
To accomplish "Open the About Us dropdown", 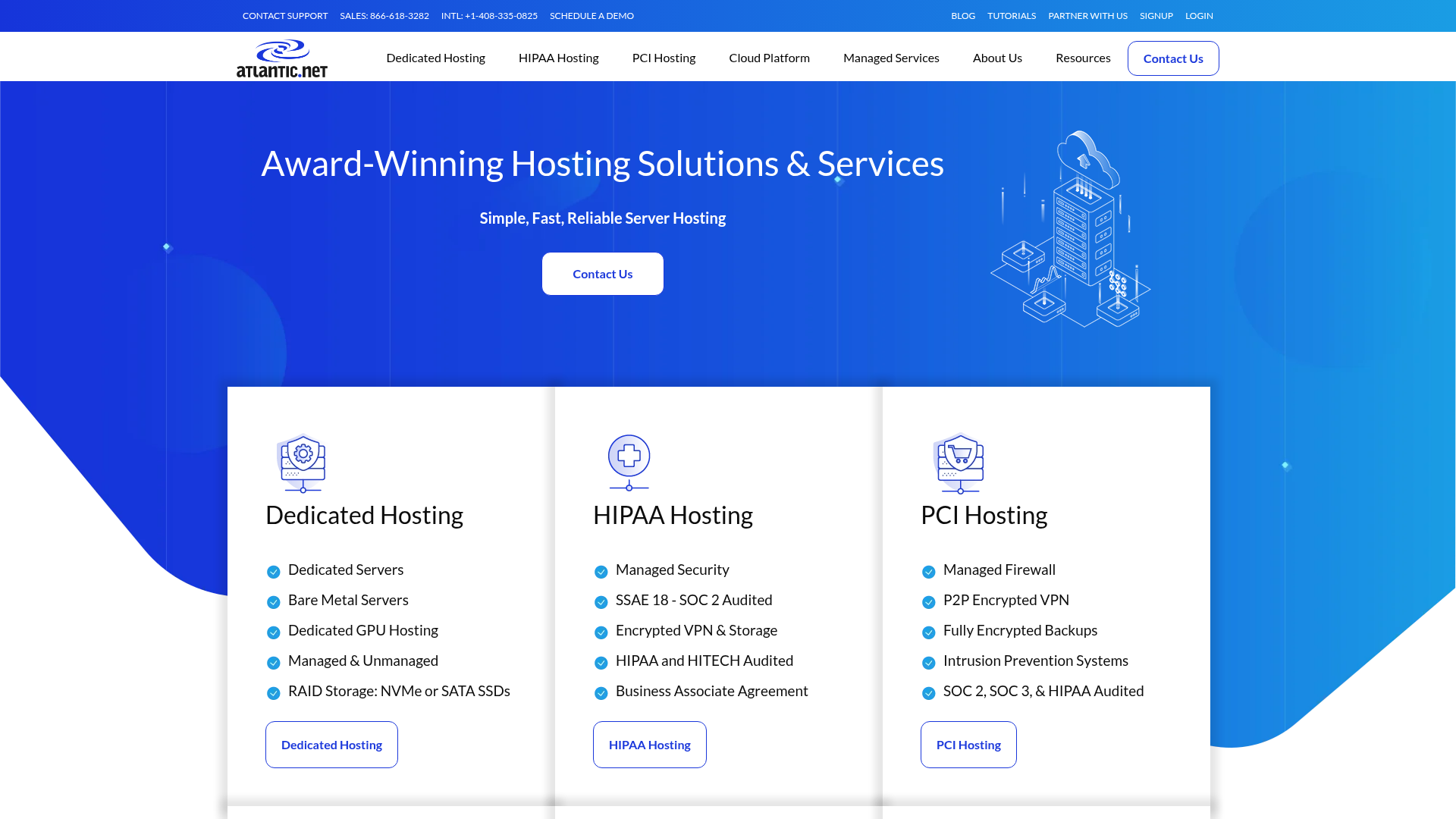I will (x=997, y=58).
